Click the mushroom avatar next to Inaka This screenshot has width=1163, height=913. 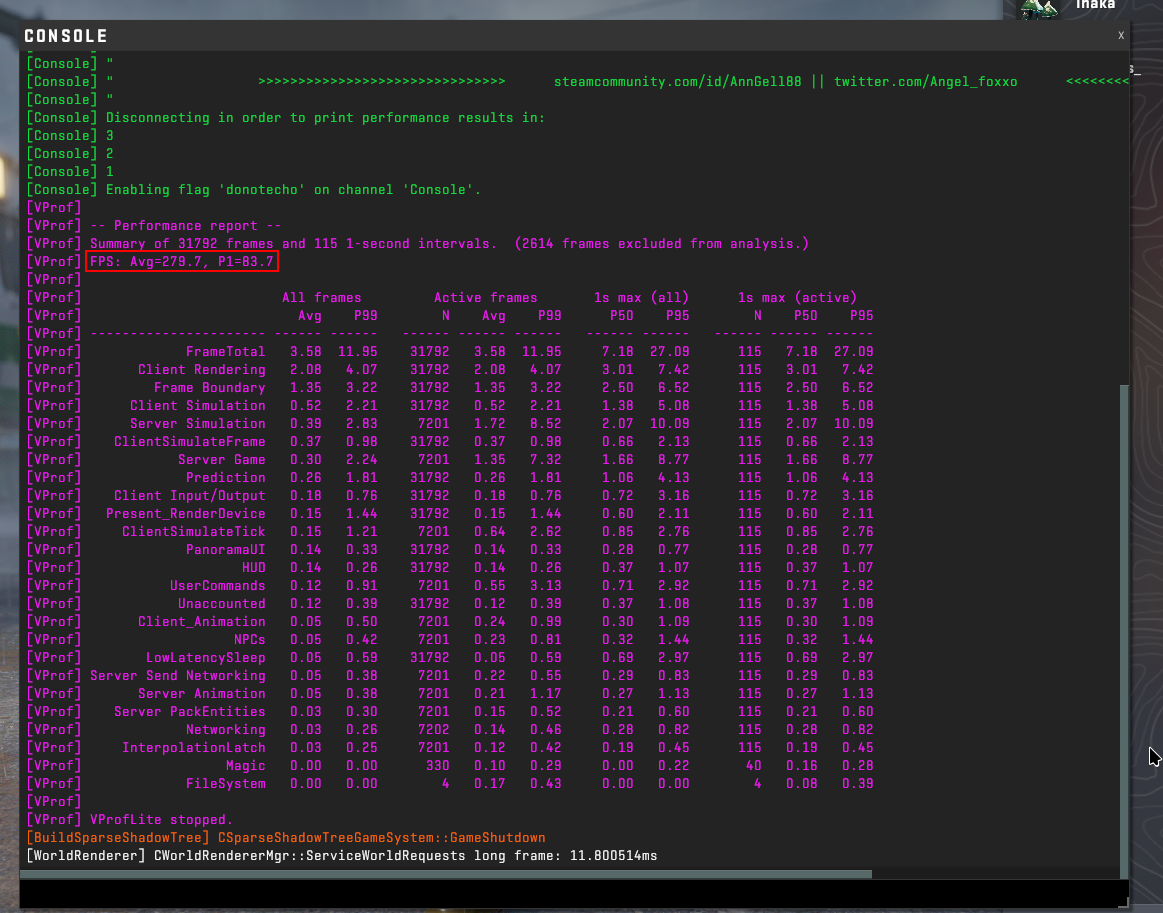pyautogui.click(x=1038, y=8)
